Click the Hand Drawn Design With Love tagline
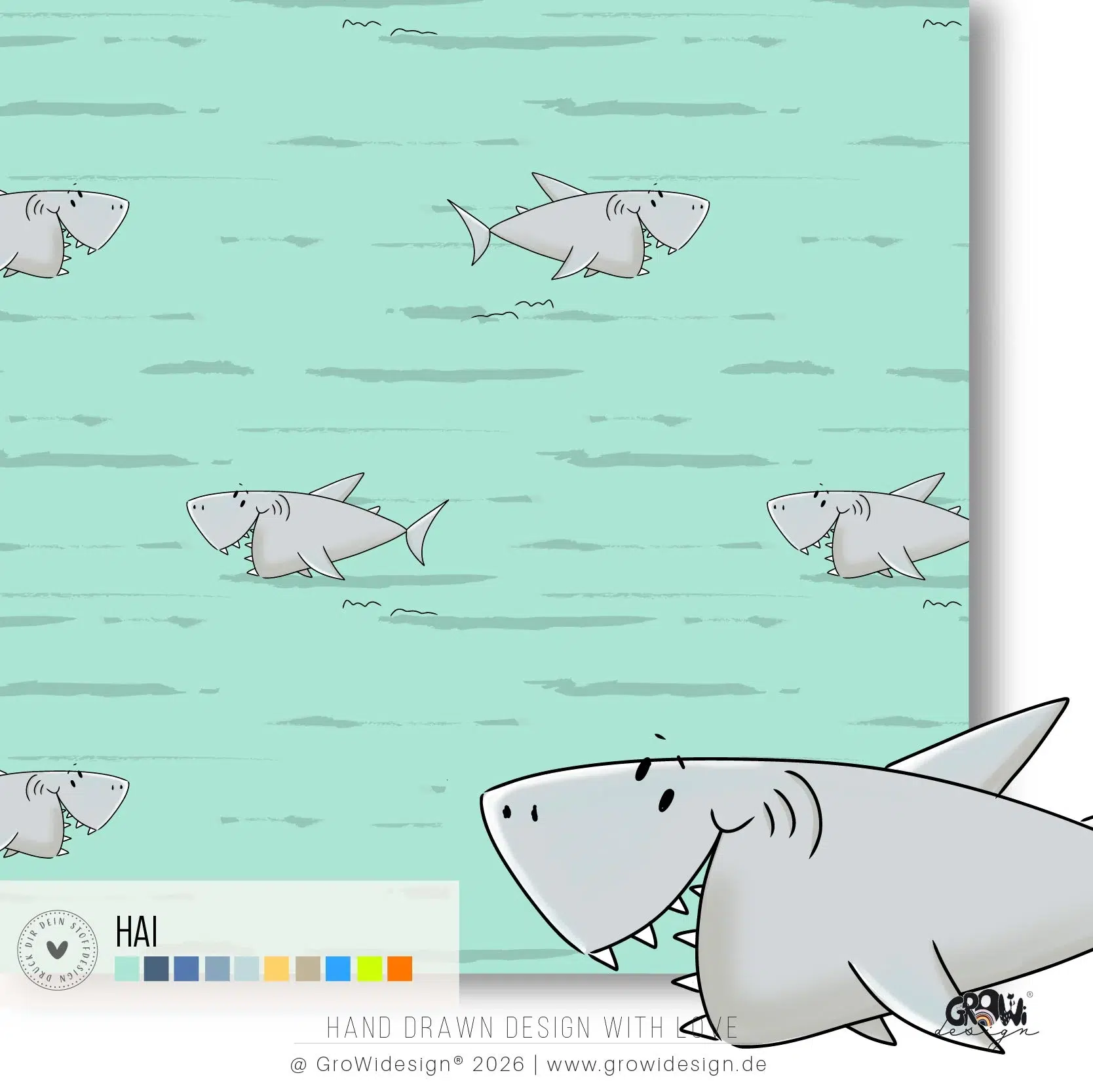1093x1092 pixels. (x=532, y=1028)
